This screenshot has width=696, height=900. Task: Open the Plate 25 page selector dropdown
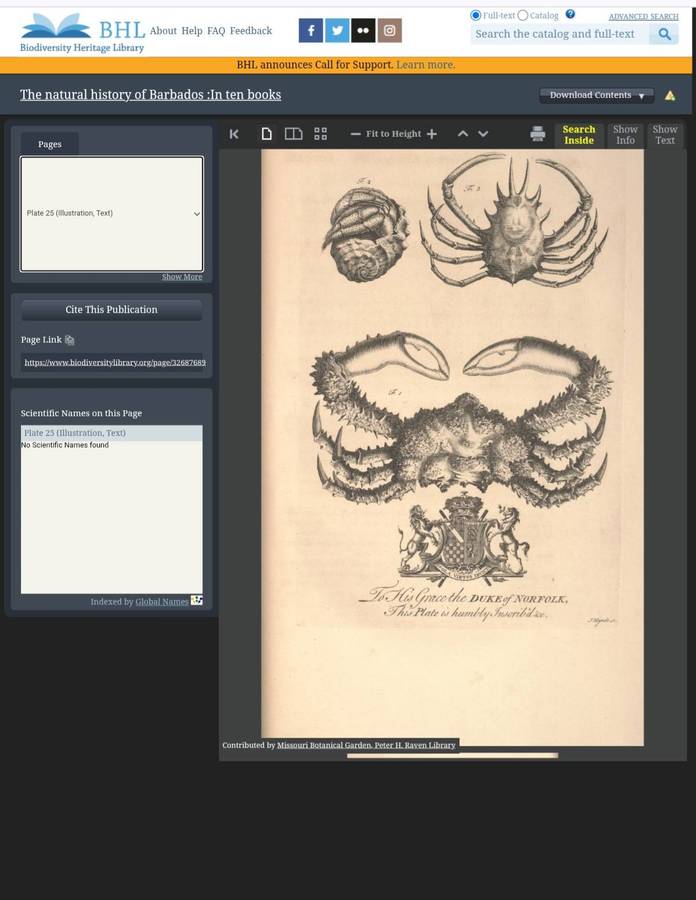(x=112, y=213)
